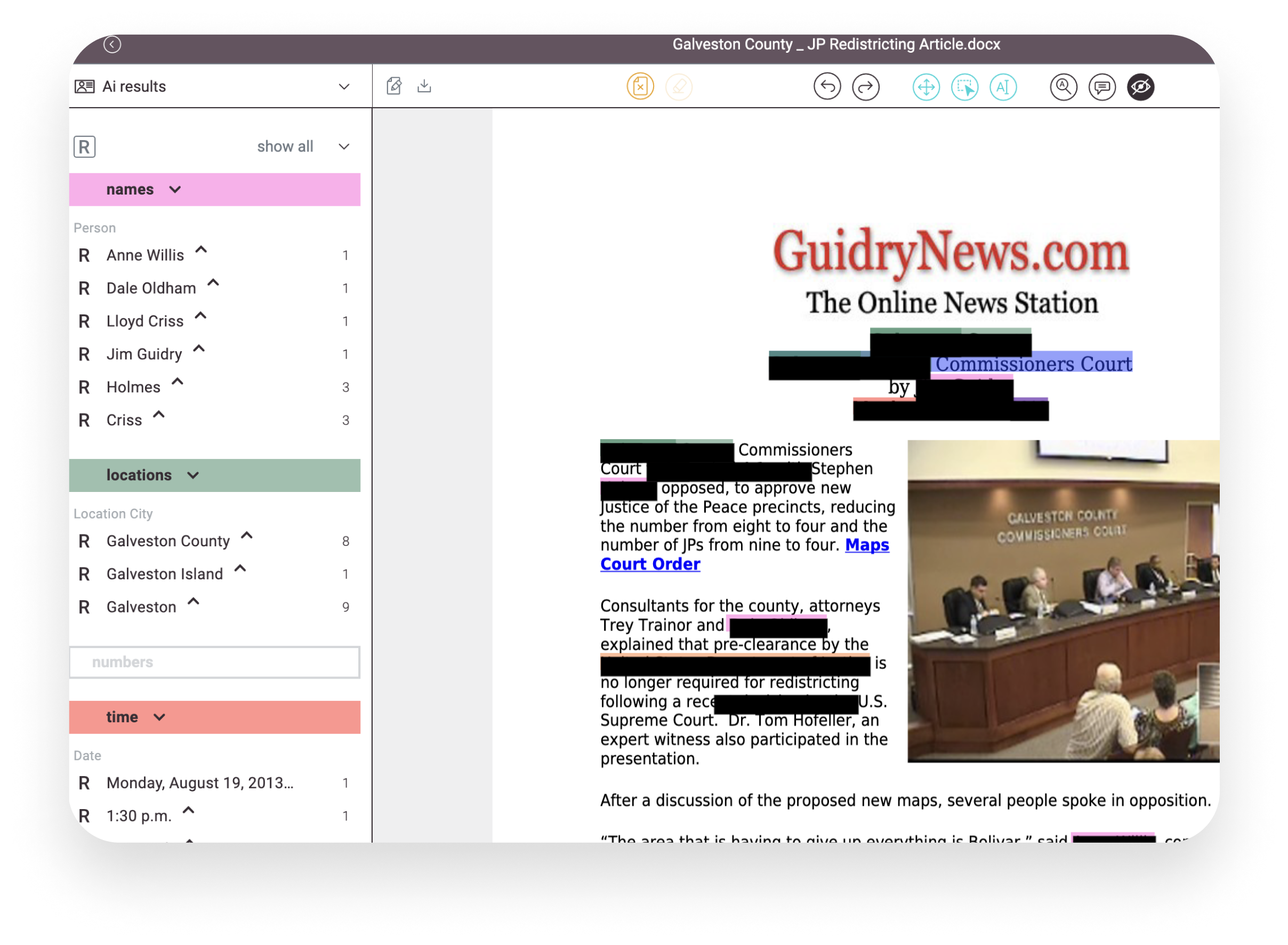The width and height of the screenshot is (1288, 945).
Task: Select the move/pan tool
Action: [926, 87]
